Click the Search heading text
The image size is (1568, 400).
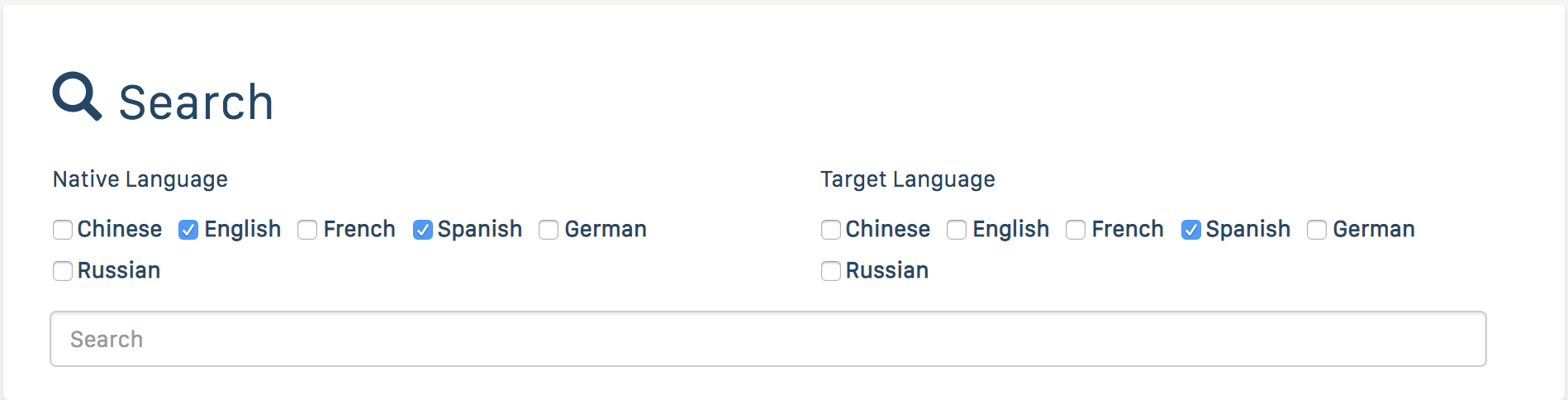(196, 102)
